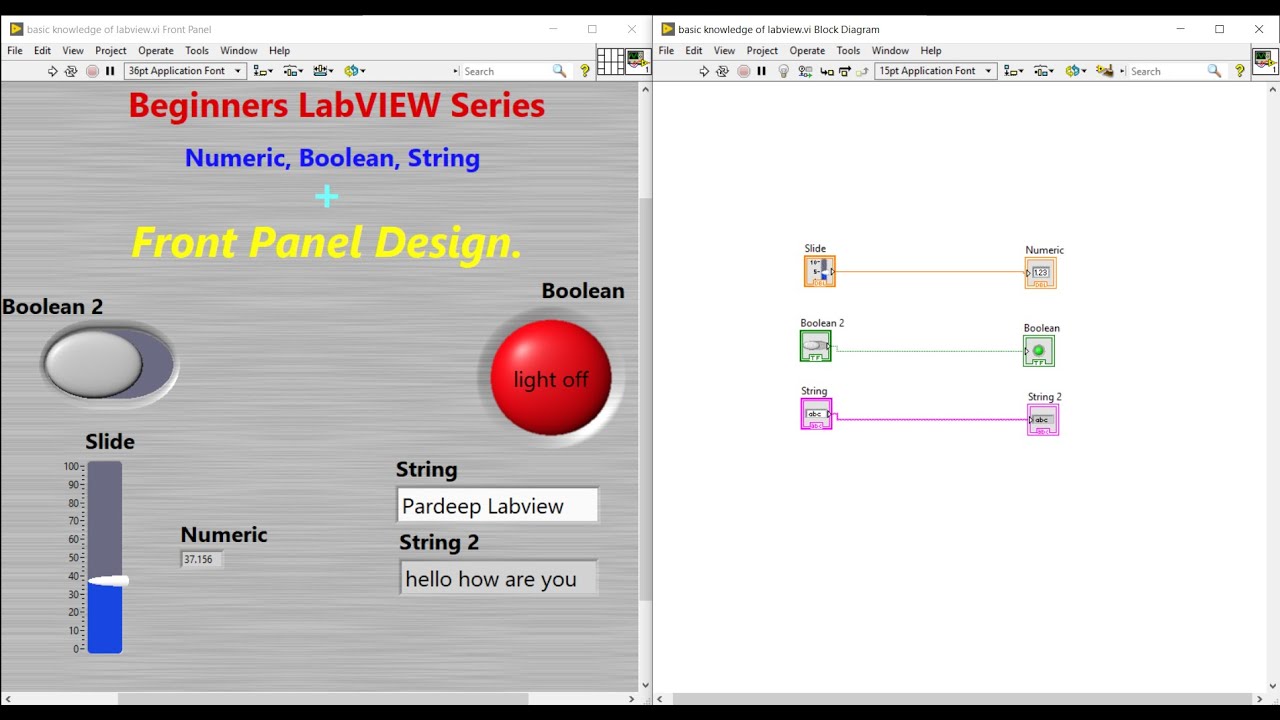The image size is (1280, 720).
Task: Click Step Out debugging icon
Action: coord(862,71)
